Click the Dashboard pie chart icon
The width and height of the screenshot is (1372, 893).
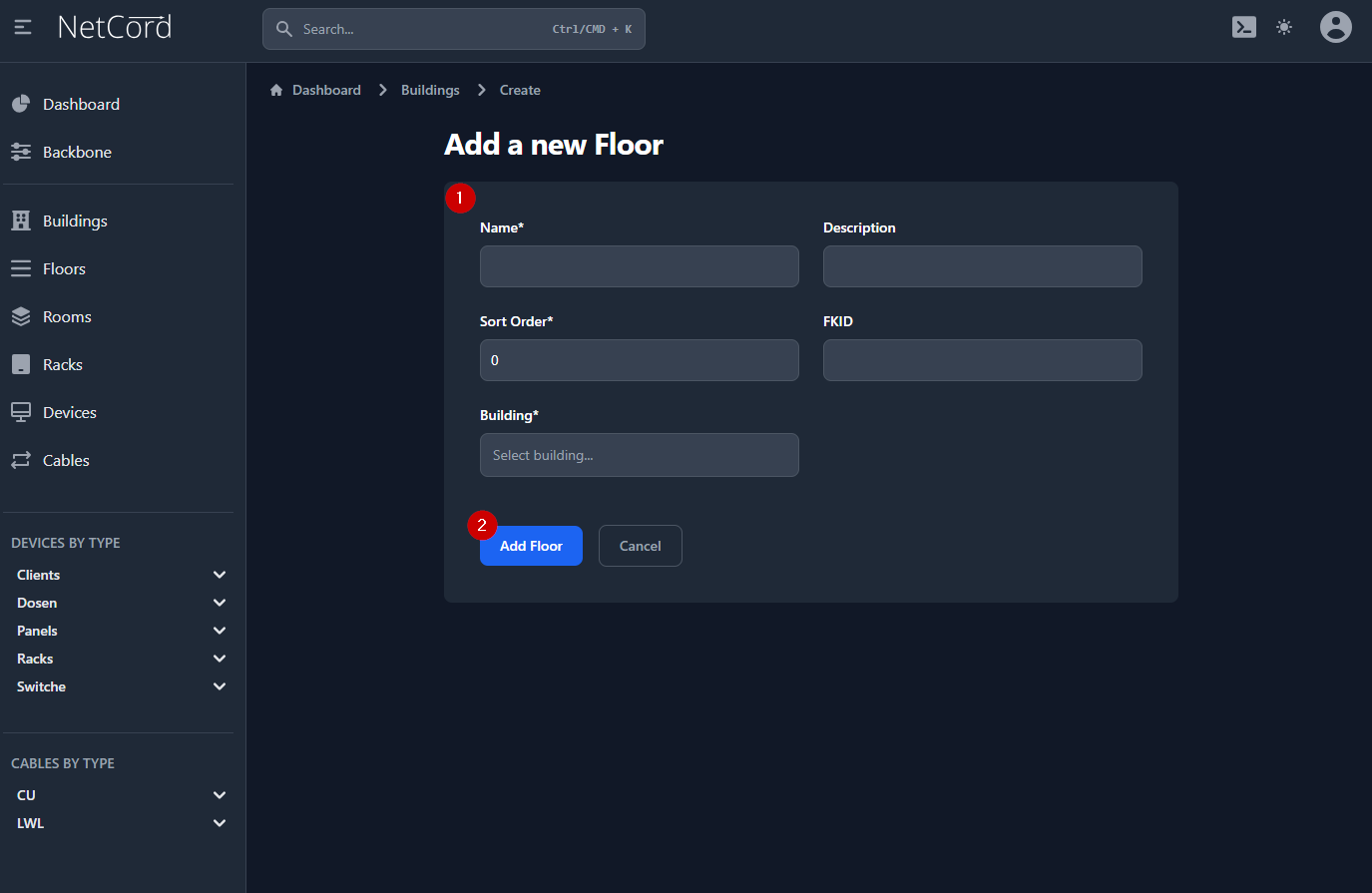pos(21,104)
